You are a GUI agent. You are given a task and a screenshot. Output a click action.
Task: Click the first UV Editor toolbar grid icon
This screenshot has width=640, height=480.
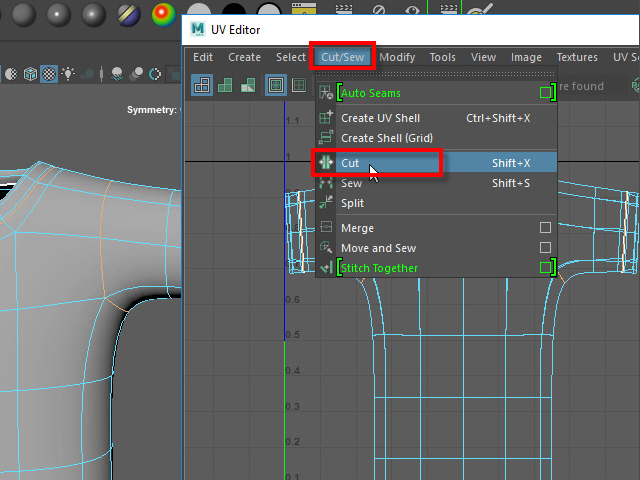(203, 86)
